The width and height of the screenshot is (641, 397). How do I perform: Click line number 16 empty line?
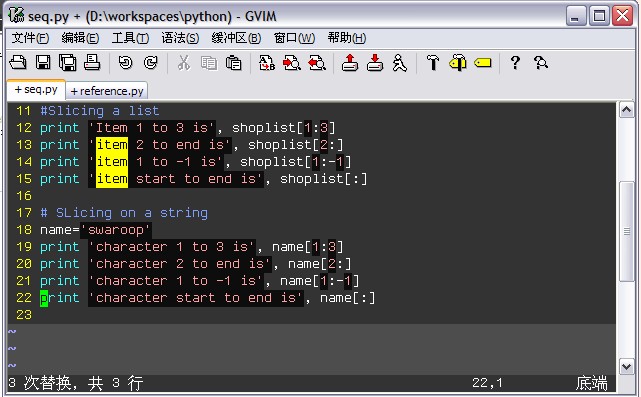coord(24,196)
